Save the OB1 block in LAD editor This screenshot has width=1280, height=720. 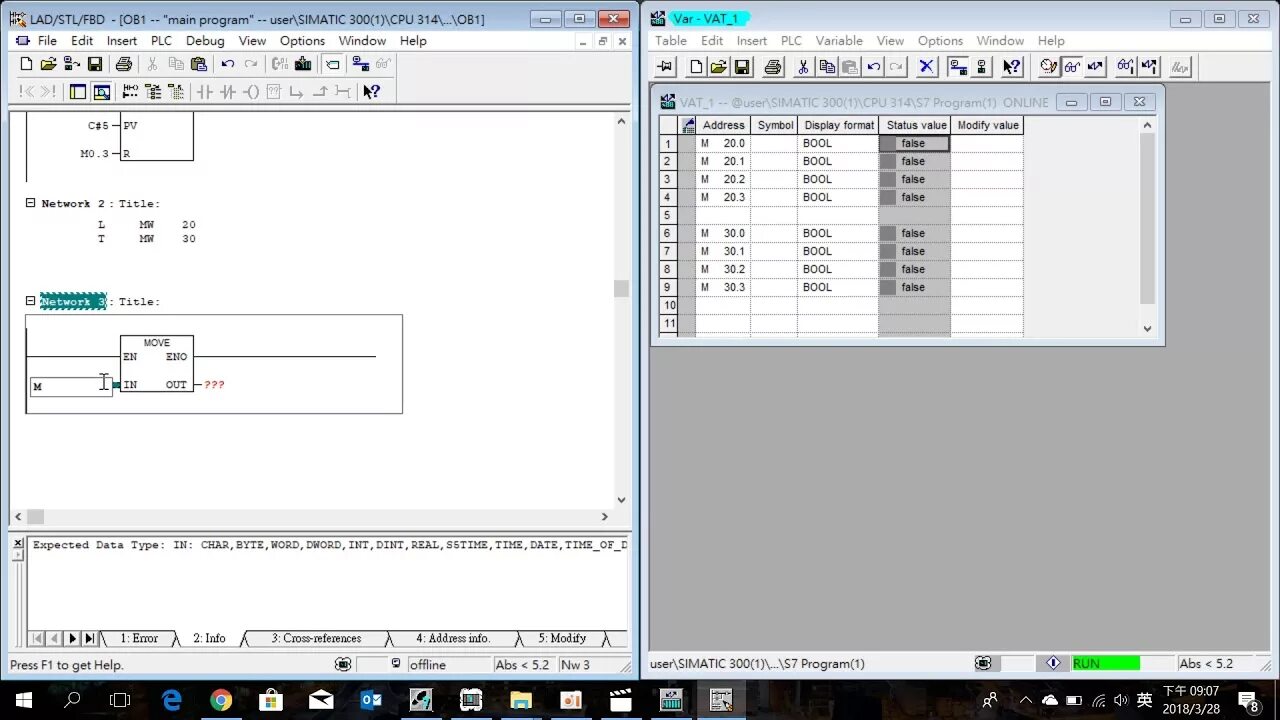[95, 64]
